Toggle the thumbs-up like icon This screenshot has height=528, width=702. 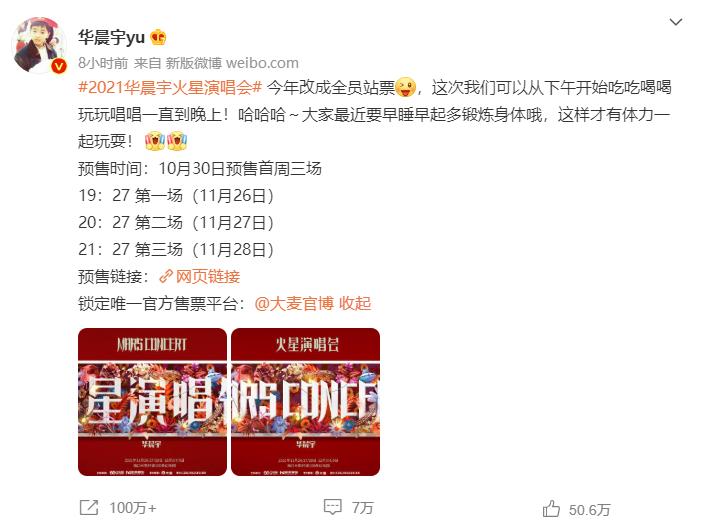[x=551, y=509]
